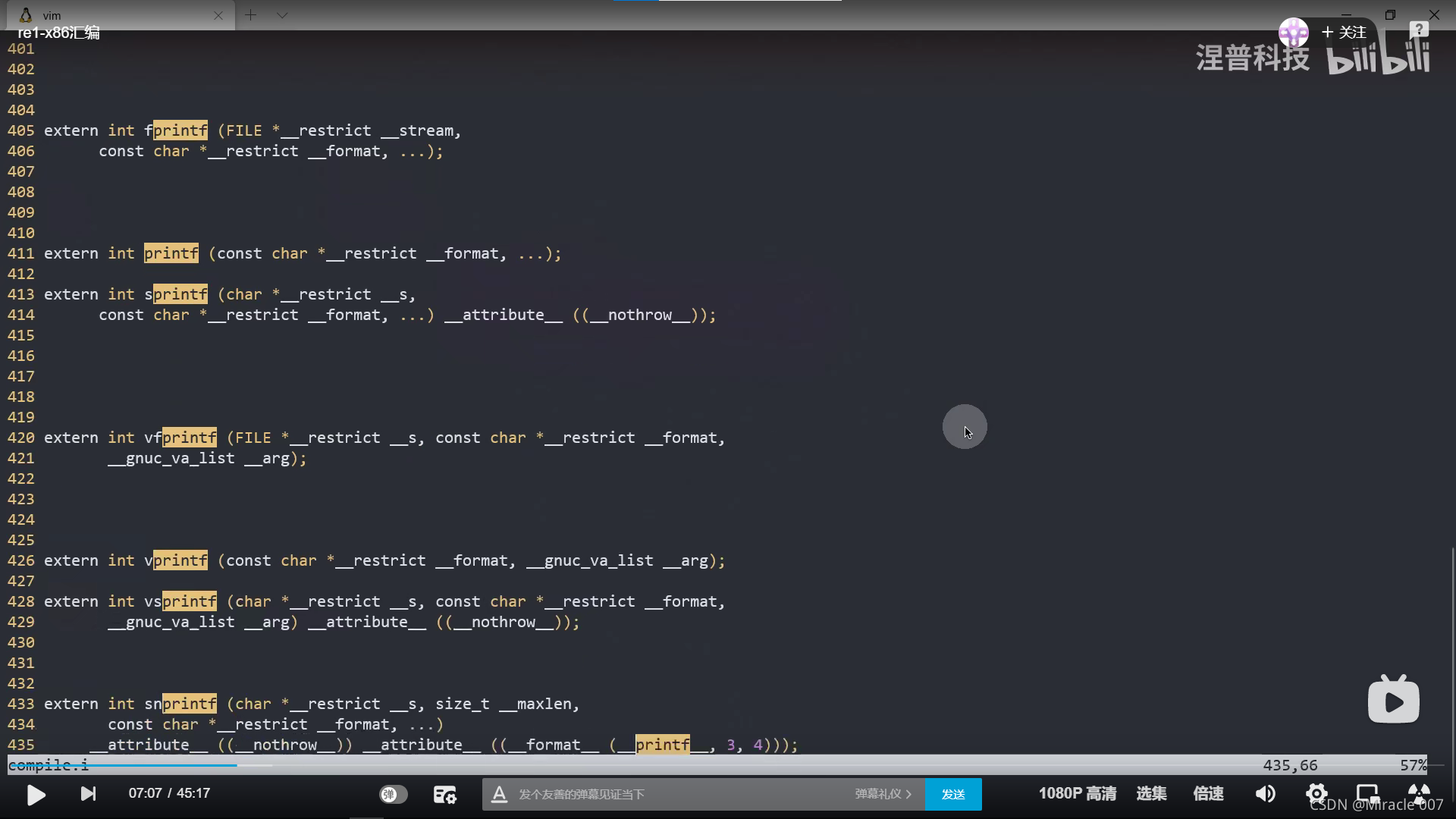Enable picture-in-picture mode
Image resolution: width=1456 pixels, height=819 pixels.
pyautogui.click(x=1367, y=793)
